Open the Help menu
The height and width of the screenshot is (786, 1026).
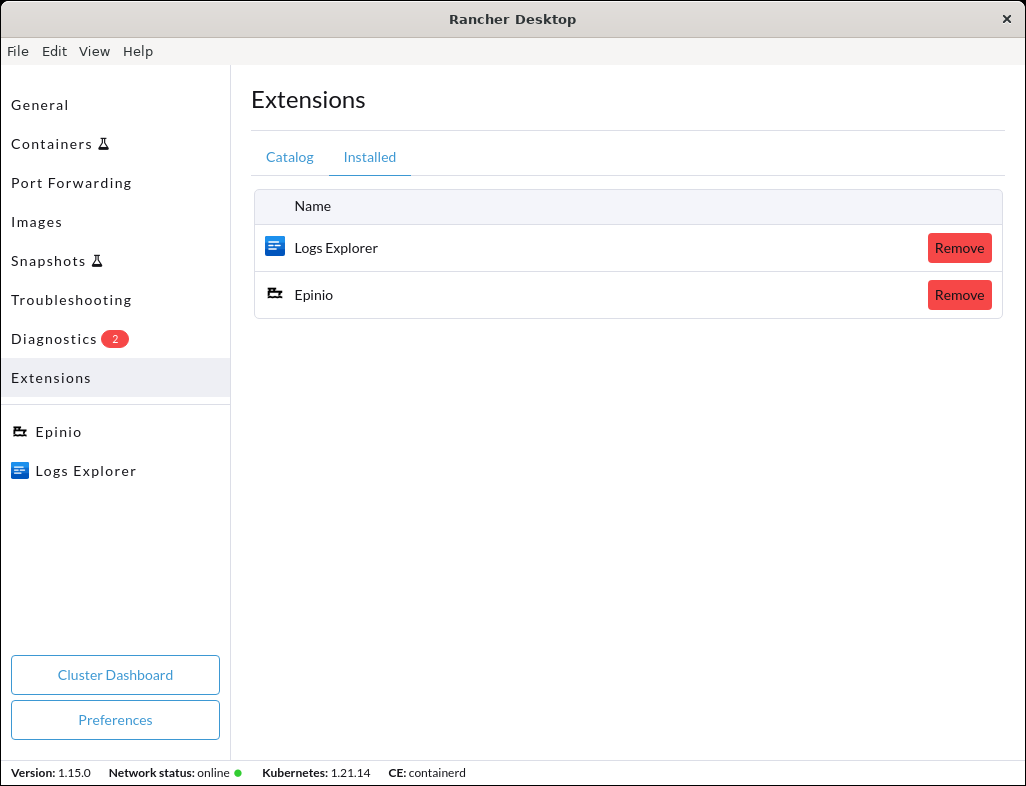pyautogui.click(x=138, y=51)
